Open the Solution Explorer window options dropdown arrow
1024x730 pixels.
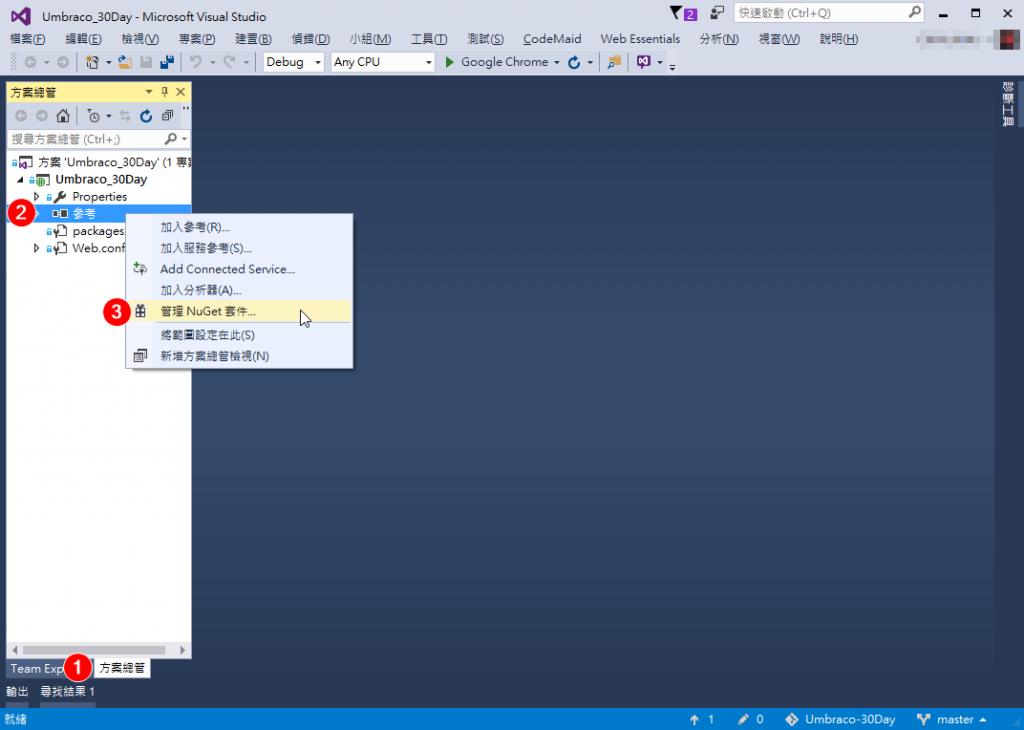click(x=149, y=92)
